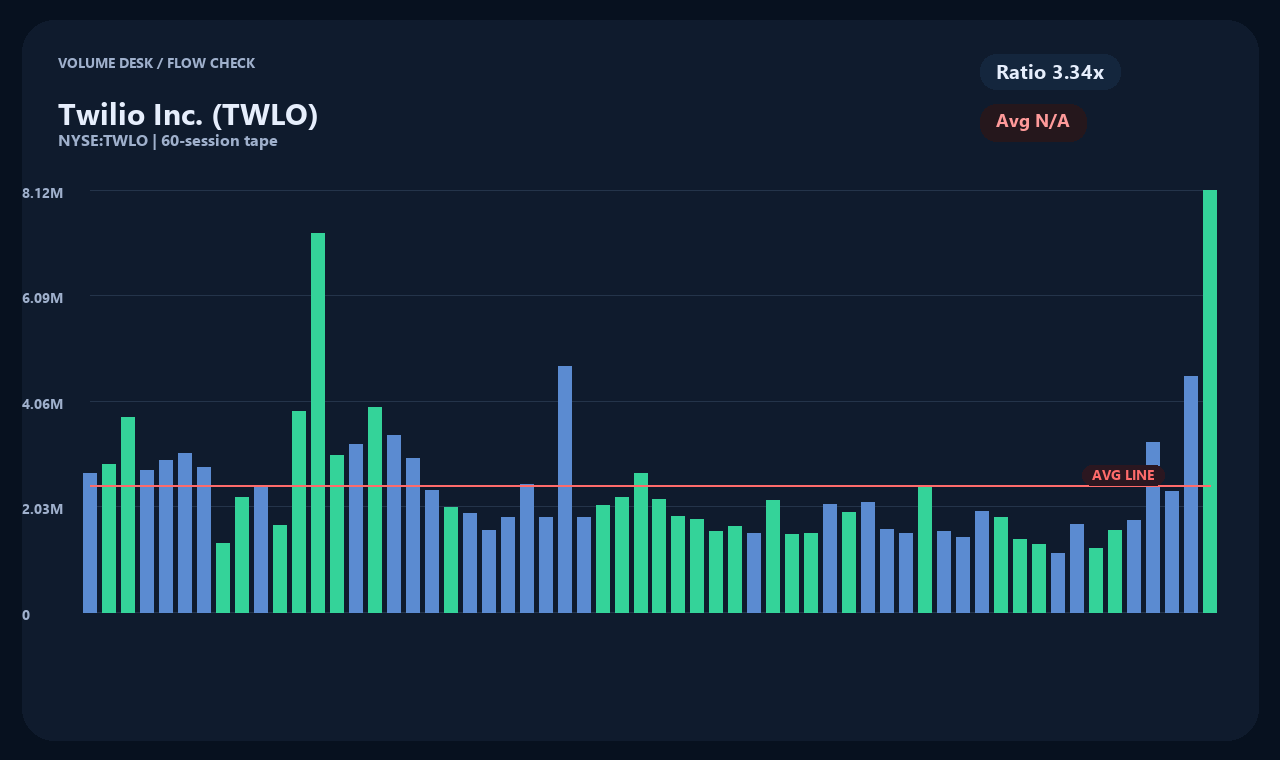Select the tallest green bar at far right
The width and height of the screenshot is (1280, 760).
[1210, 401]
